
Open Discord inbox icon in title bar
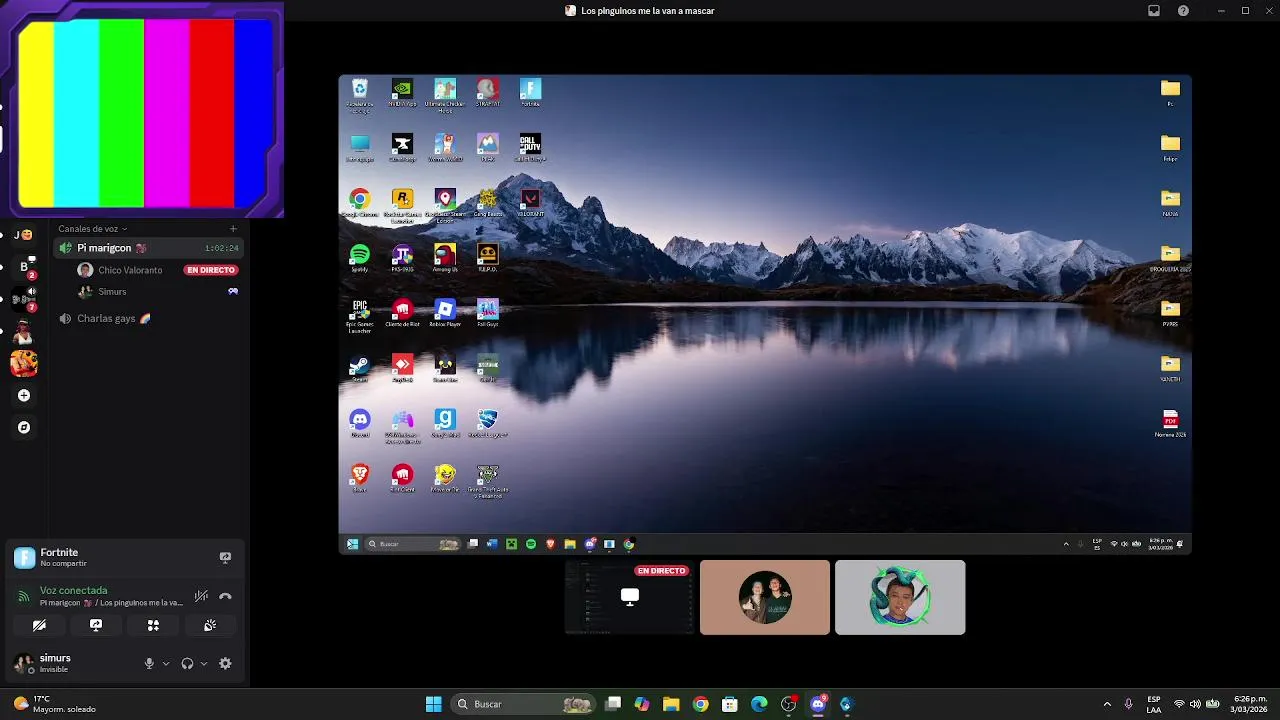(x=1154, y=11)
